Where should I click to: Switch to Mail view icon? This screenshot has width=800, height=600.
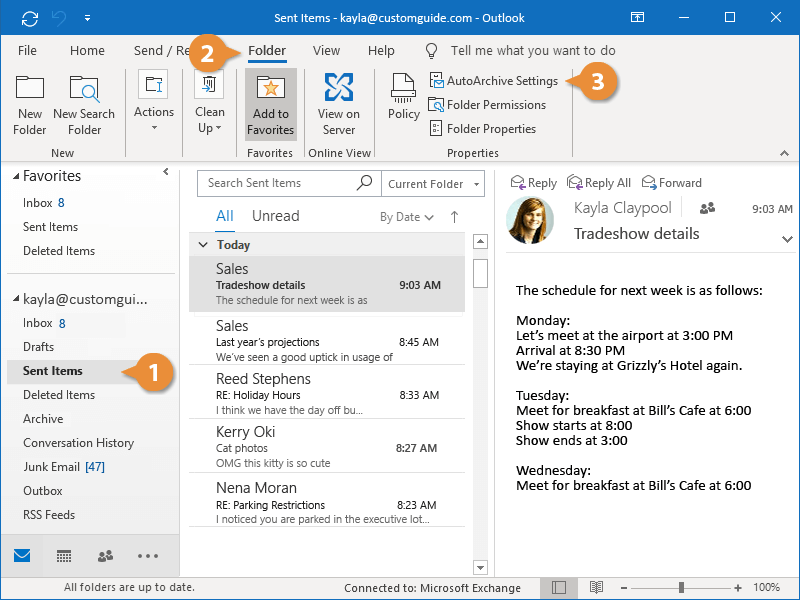click(22, 556)
